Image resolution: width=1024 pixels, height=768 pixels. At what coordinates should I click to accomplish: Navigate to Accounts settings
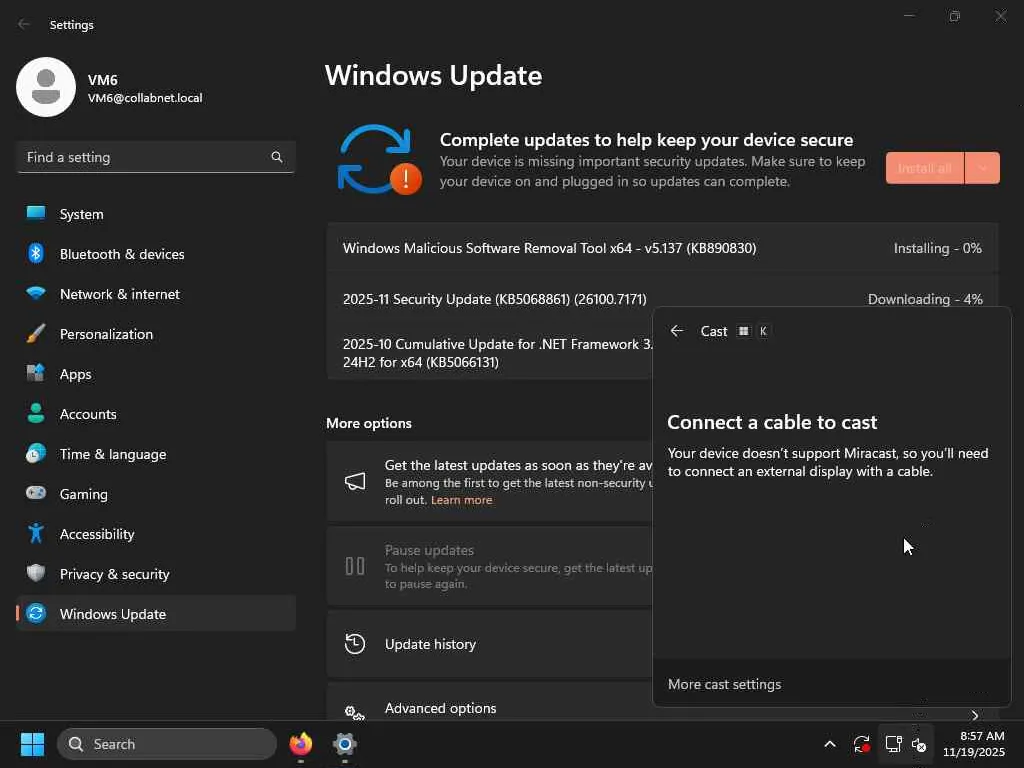(156, 413)
